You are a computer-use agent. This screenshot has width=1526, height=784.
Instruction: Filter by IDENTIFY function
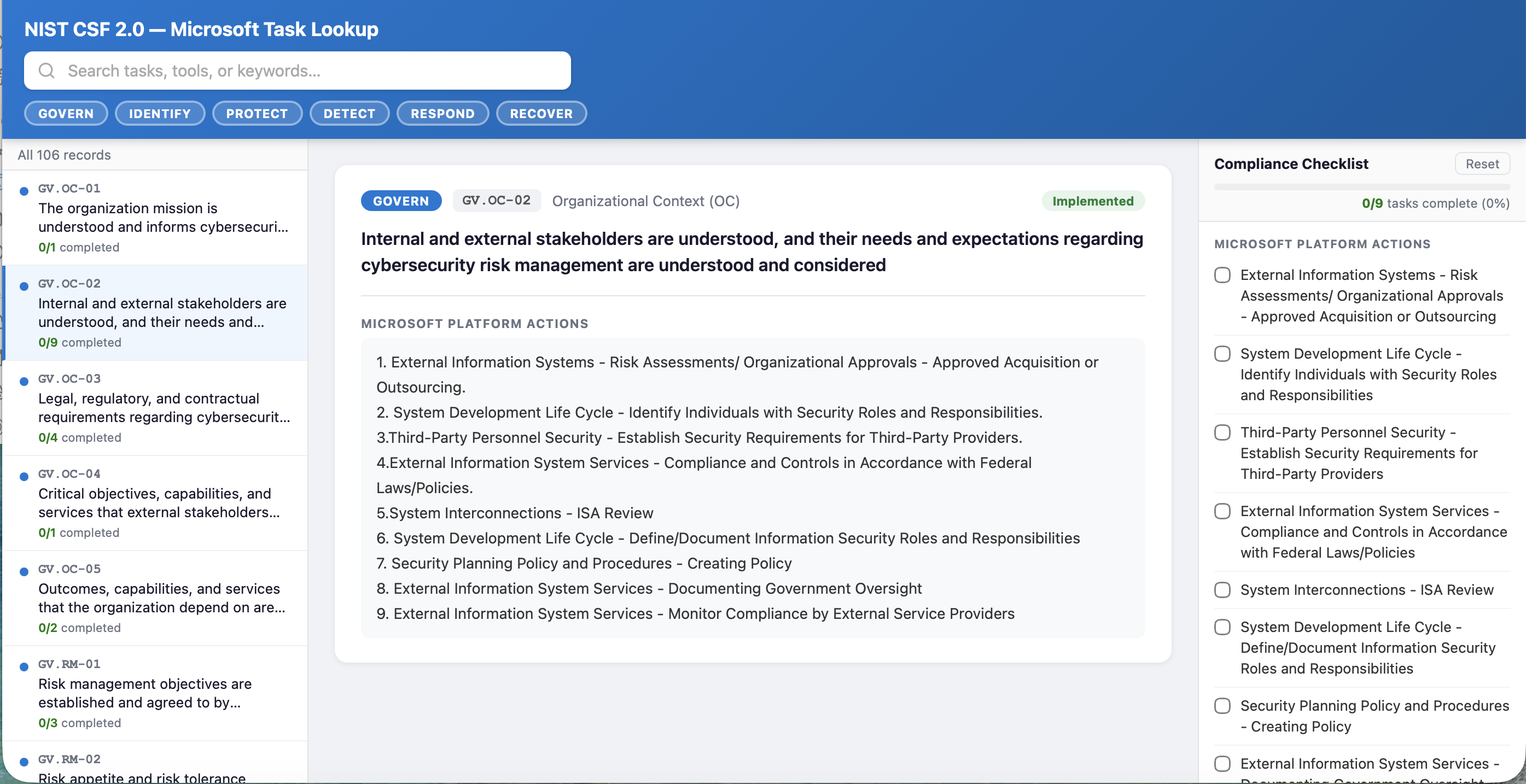click(160, 113)
